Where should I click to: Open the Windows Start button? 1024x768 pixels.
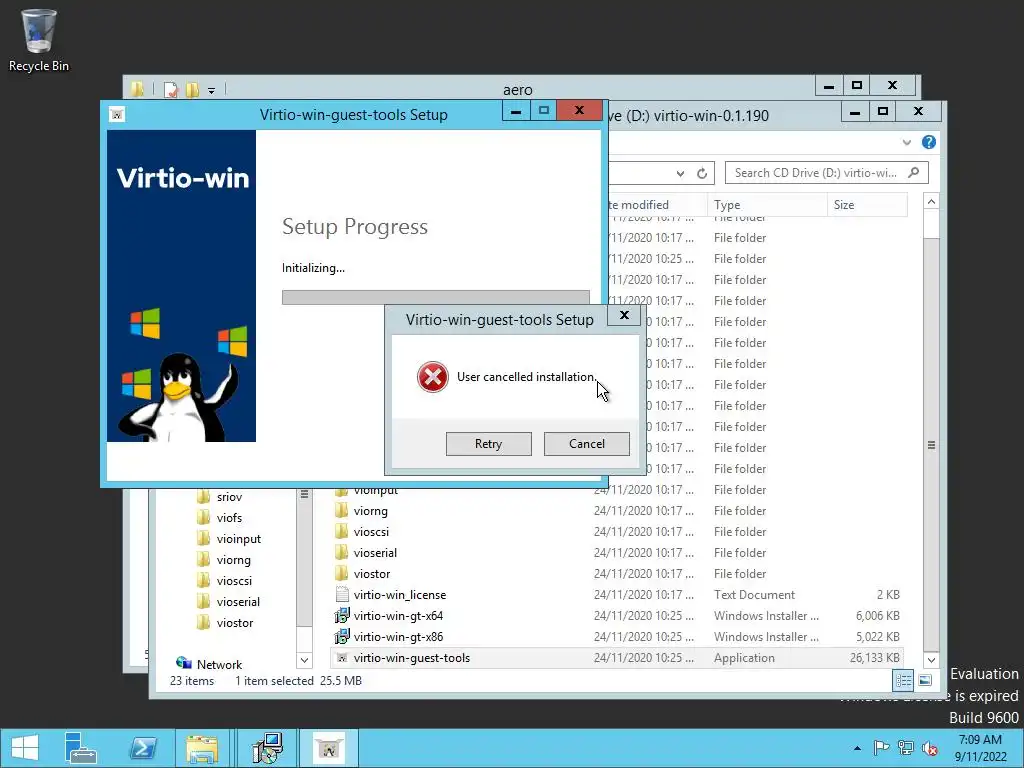25,748
